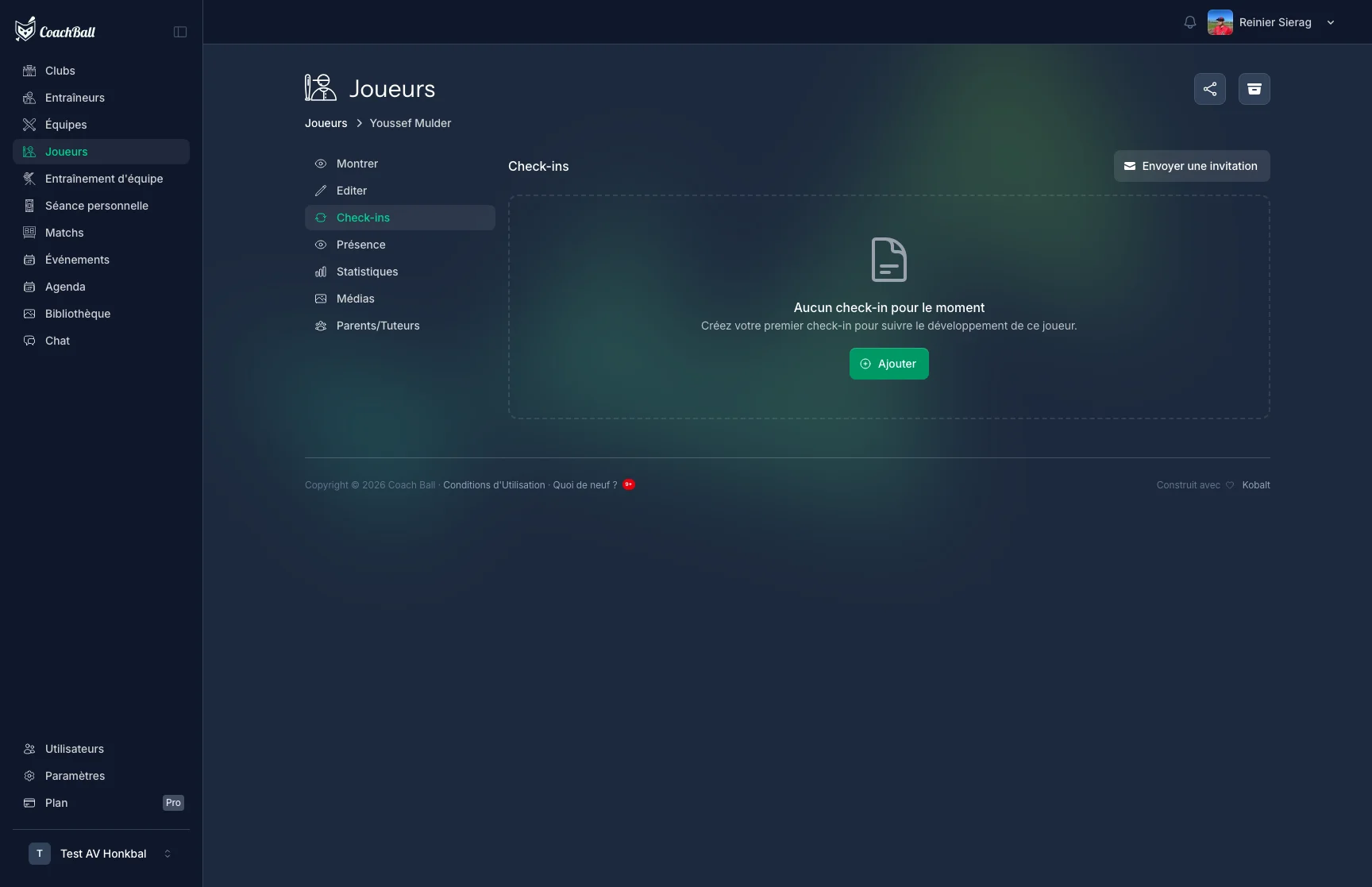Image resolution: width=1372 pixels, height=887 pixels.
Task: Open the Présence tab
Action: click(400, 245)
